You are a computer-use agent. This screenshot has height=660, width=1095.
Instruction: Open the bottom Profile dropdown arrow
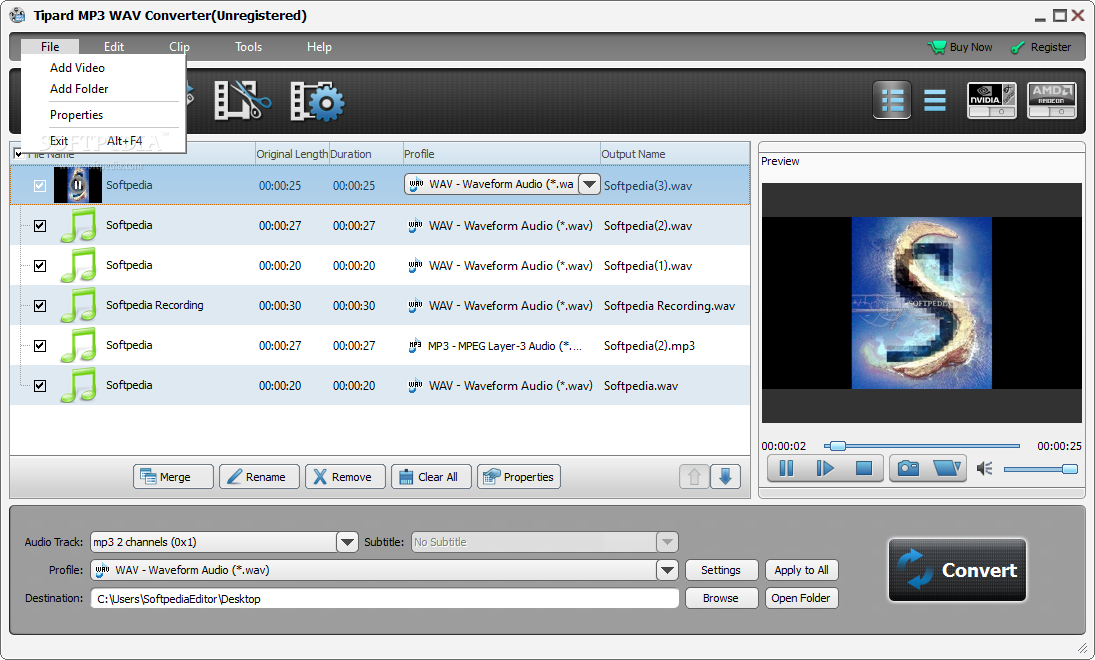(x=667, y=570)
